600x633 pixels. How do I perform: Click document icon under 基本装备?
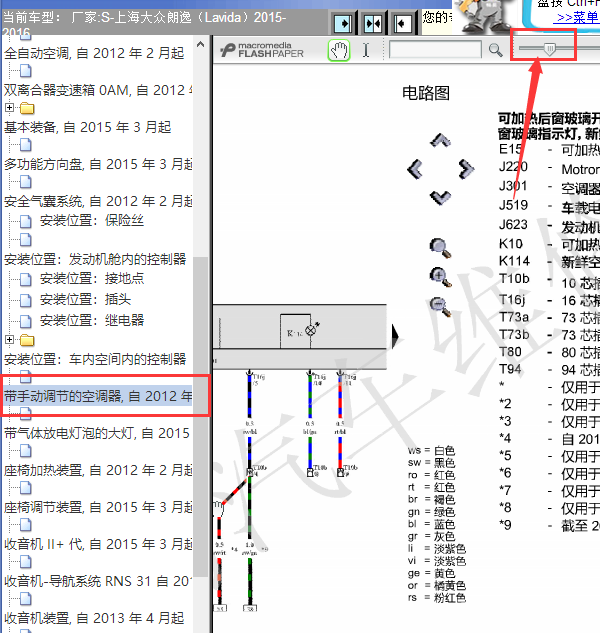point(25,145)
